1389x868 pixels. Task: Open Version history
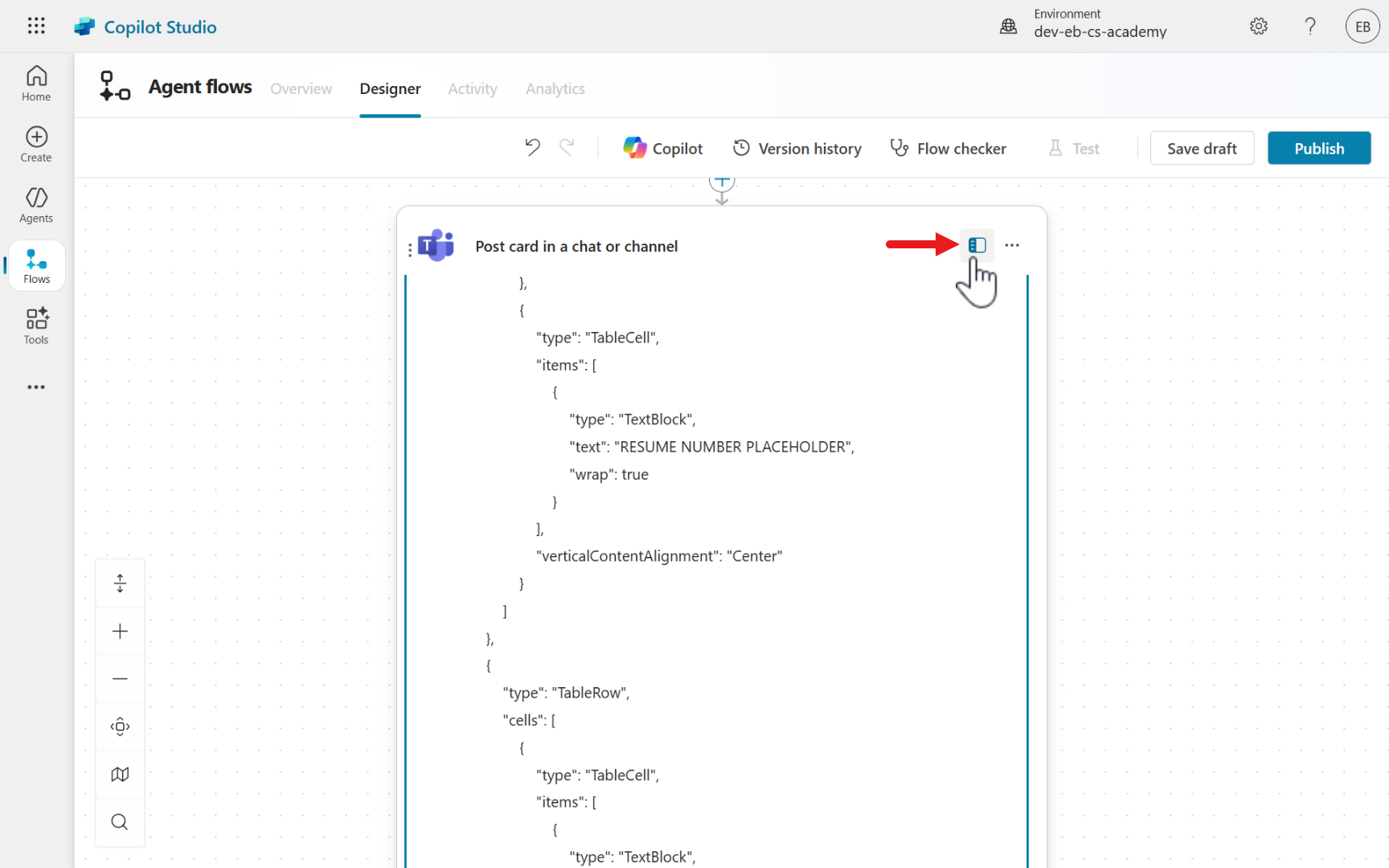797,148
